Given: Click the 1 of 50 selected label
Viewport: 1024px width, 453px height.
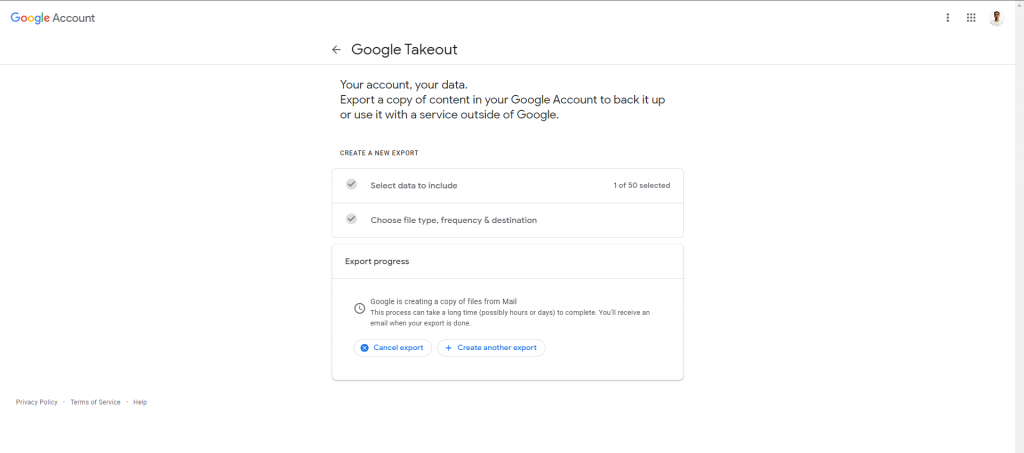Looking at the screenshot, I should pos(641,185).
